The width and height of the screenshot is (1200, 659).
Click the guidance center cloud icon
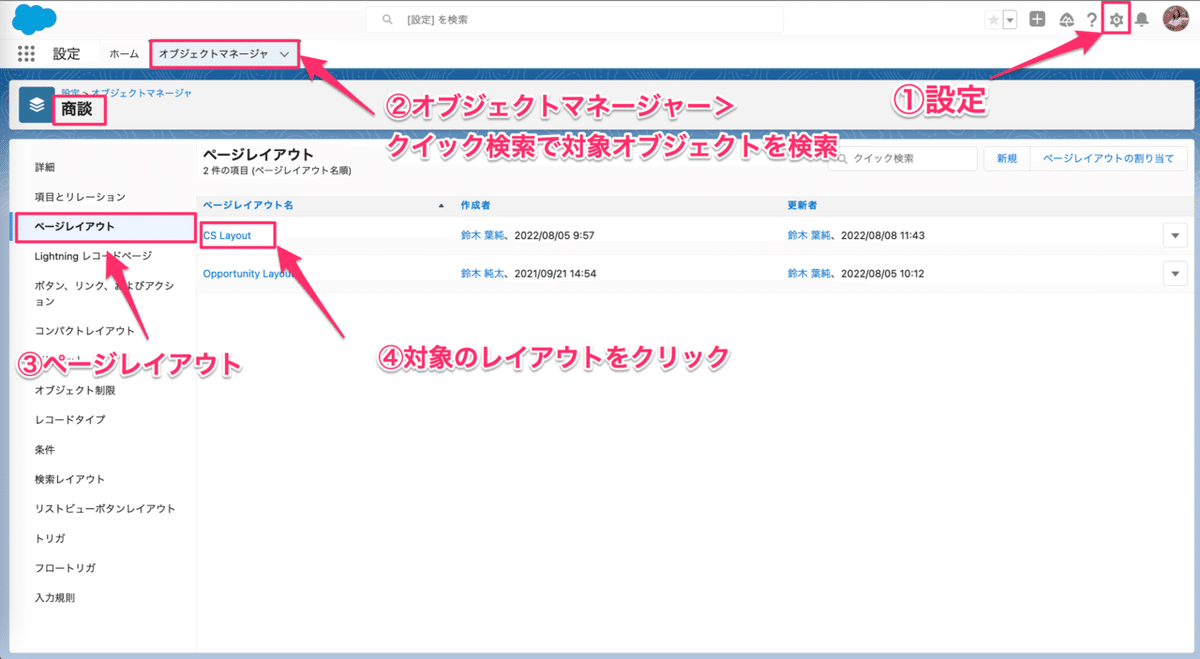click(1067, 20)
